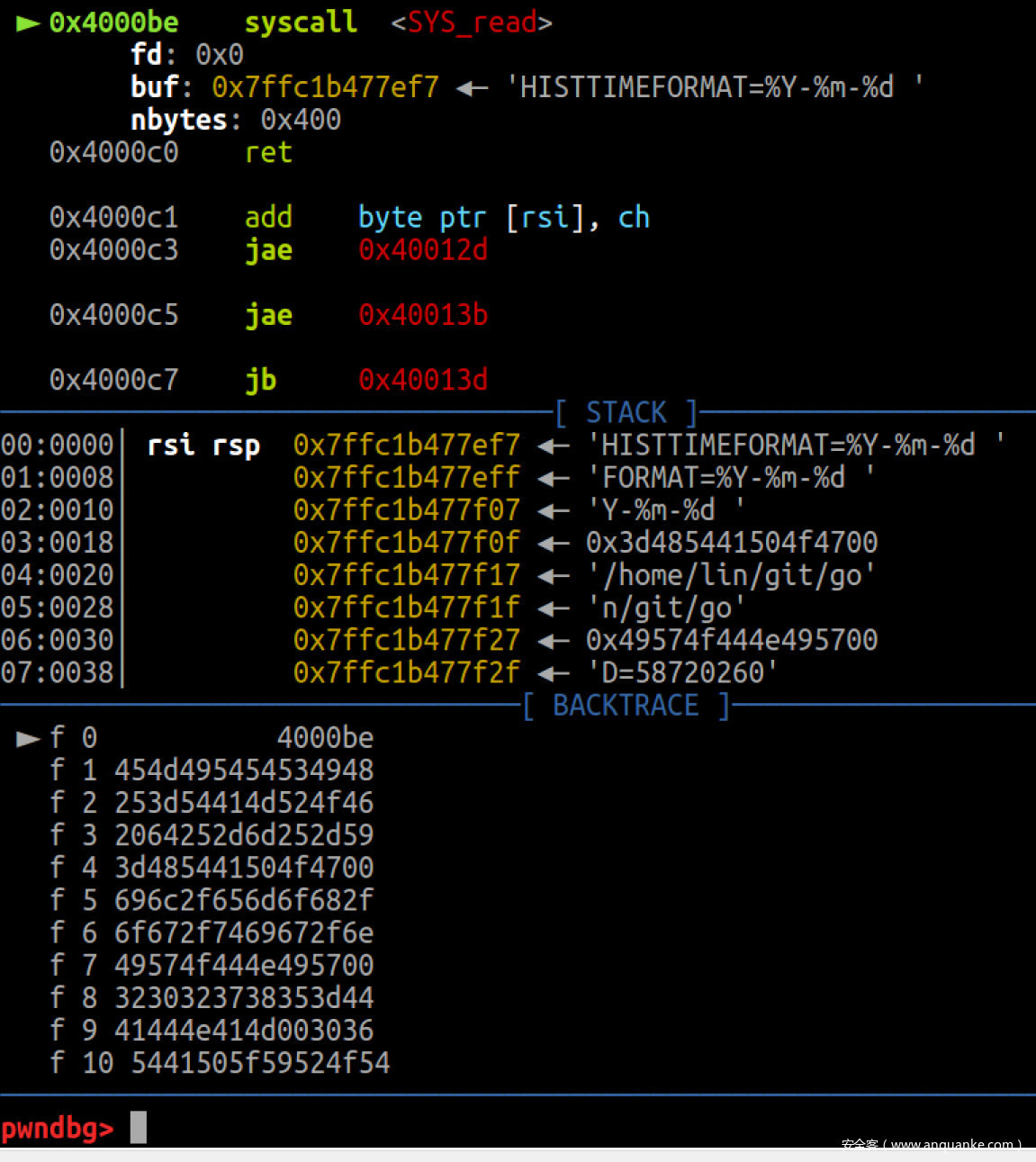This screenshot has height=1162, width=1036.
Task: Click the green current-instruction arrow at 0x4000be
Action: [x=28, y=23]
